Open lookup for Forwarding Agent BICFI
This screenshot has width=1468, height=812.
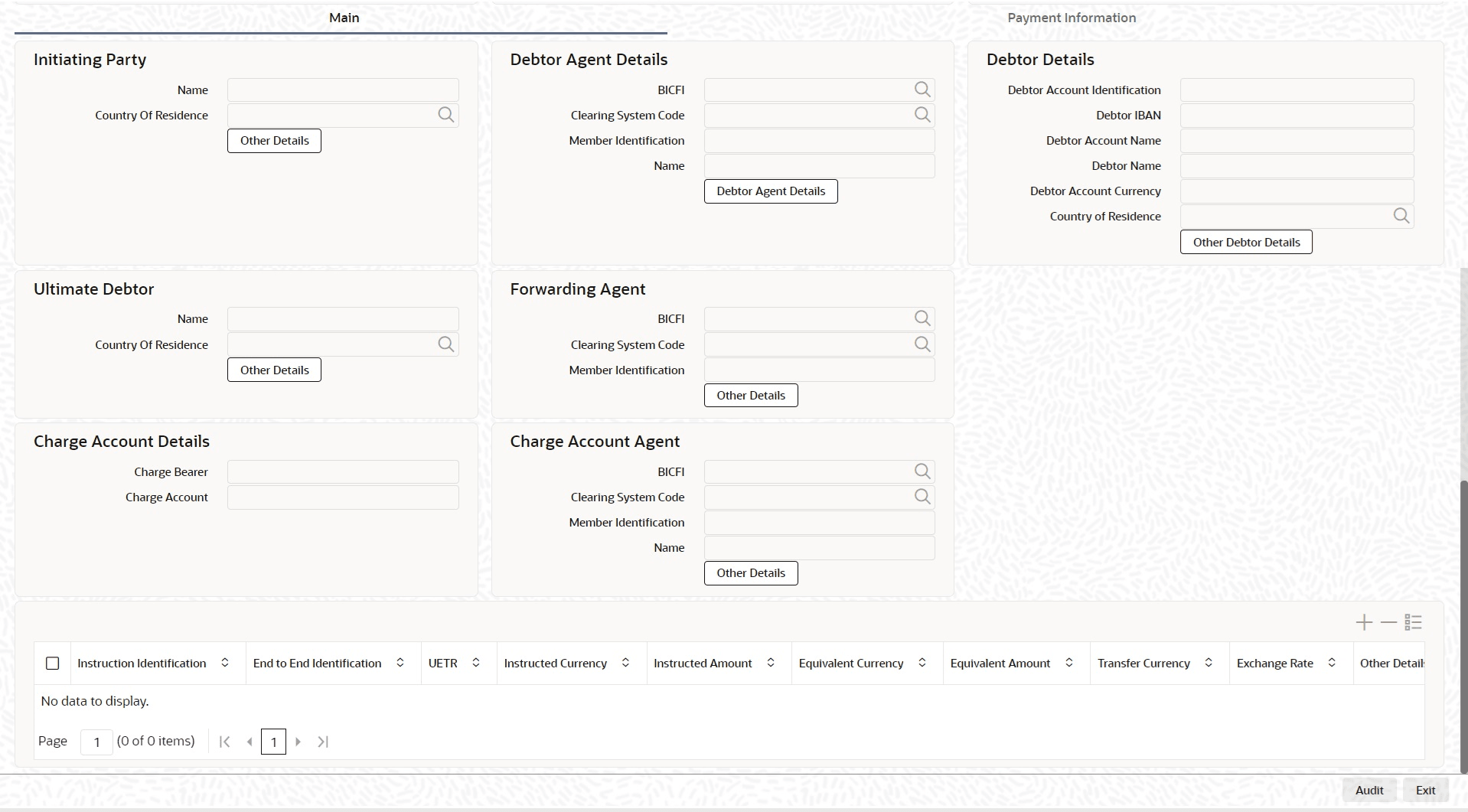922,318
